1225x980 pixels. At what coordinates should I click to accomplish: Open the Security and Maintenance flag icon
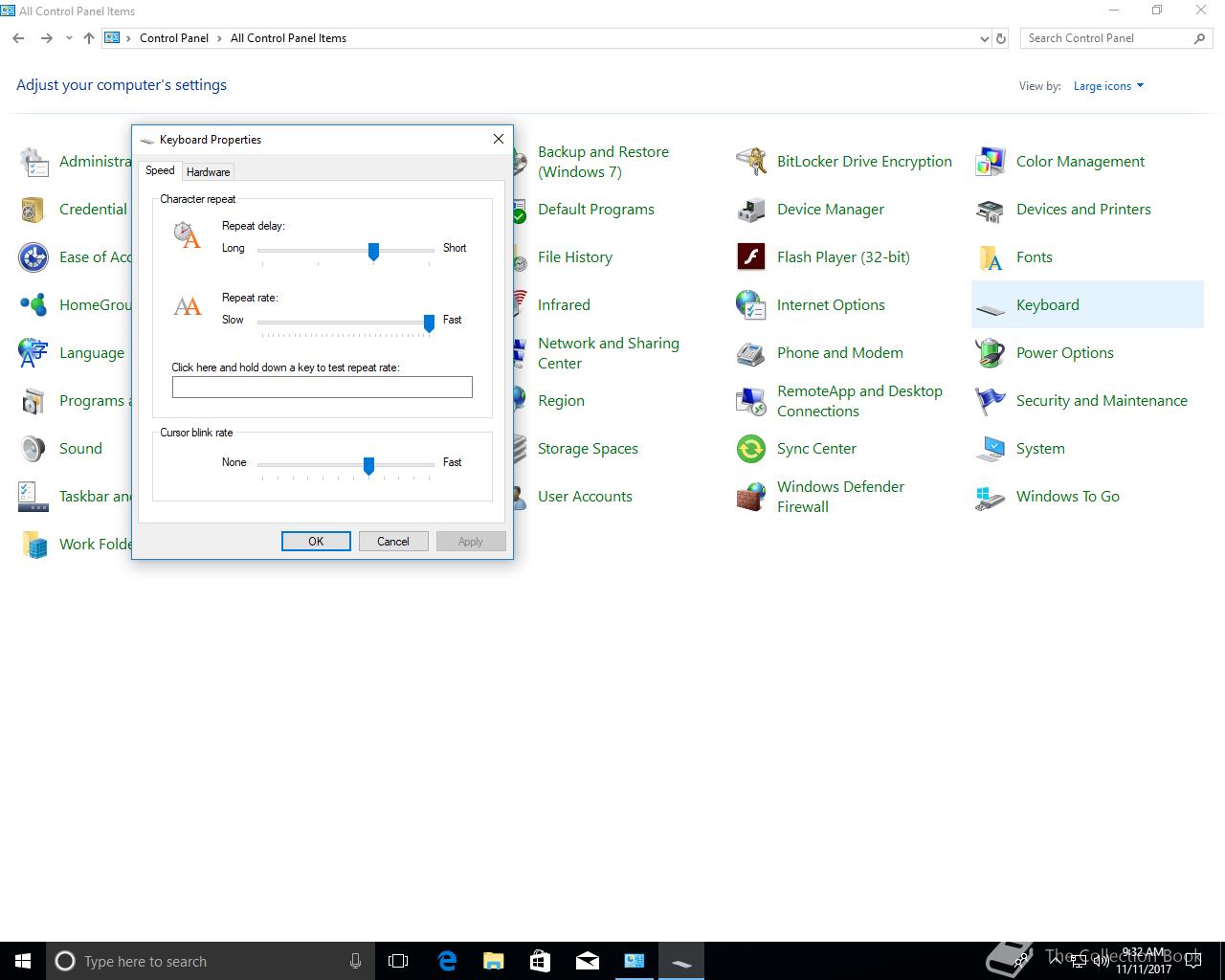(x=991, y=401)
